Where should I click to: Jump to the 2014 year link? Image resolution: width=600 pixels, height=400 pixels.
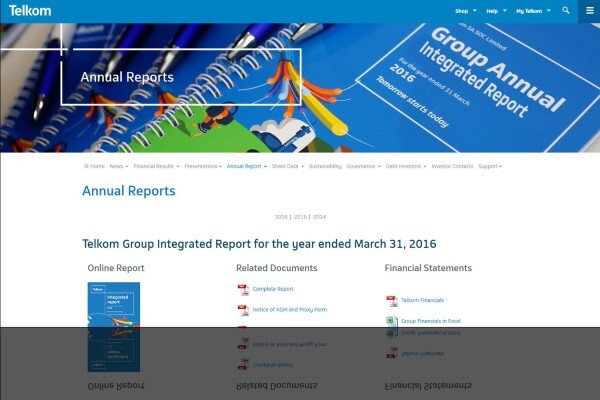(x=320, y=217)
